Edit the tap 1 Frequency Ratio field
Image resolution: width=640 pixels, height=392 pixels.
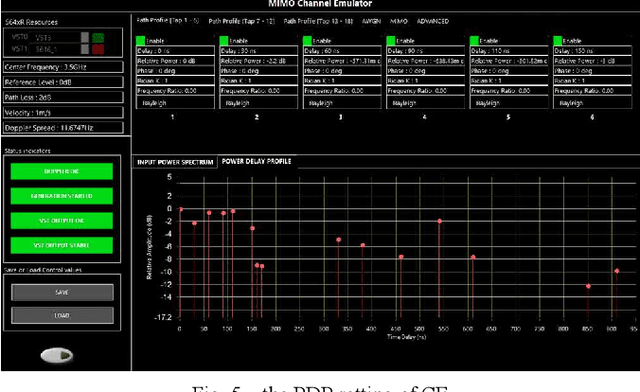click(x=175, y=91)
